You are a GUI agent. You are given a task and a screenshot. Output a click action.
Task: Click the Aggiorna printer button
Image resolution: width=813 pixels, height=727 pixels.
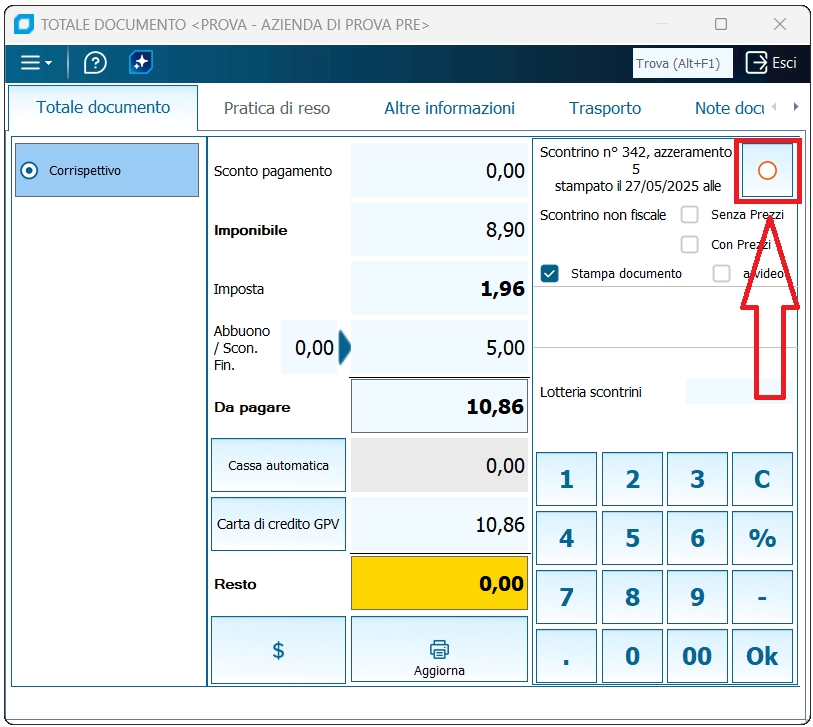[x=439, y=650]
